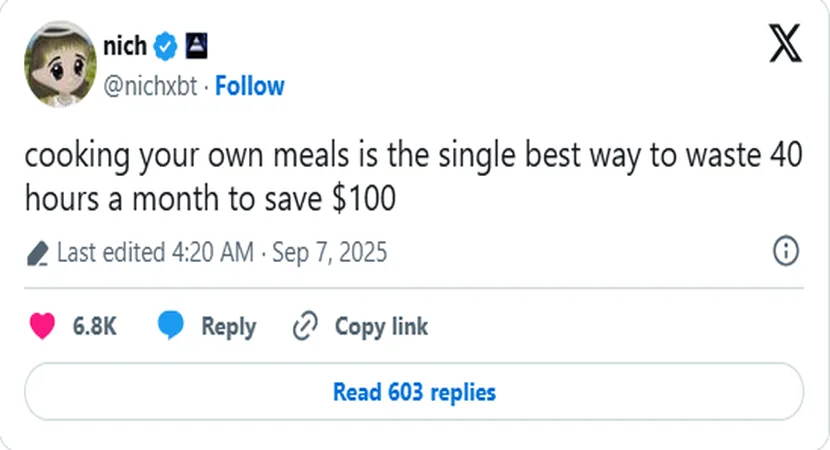Screen dimensions: 830x450
Task: Click the Reply label text
Action: 228,326
